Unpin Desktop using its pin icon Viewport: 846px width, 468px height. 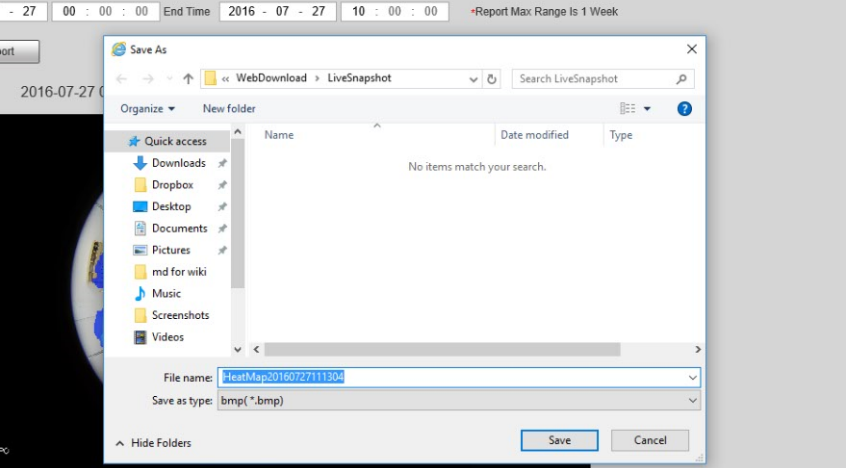(x=222, y=207)
